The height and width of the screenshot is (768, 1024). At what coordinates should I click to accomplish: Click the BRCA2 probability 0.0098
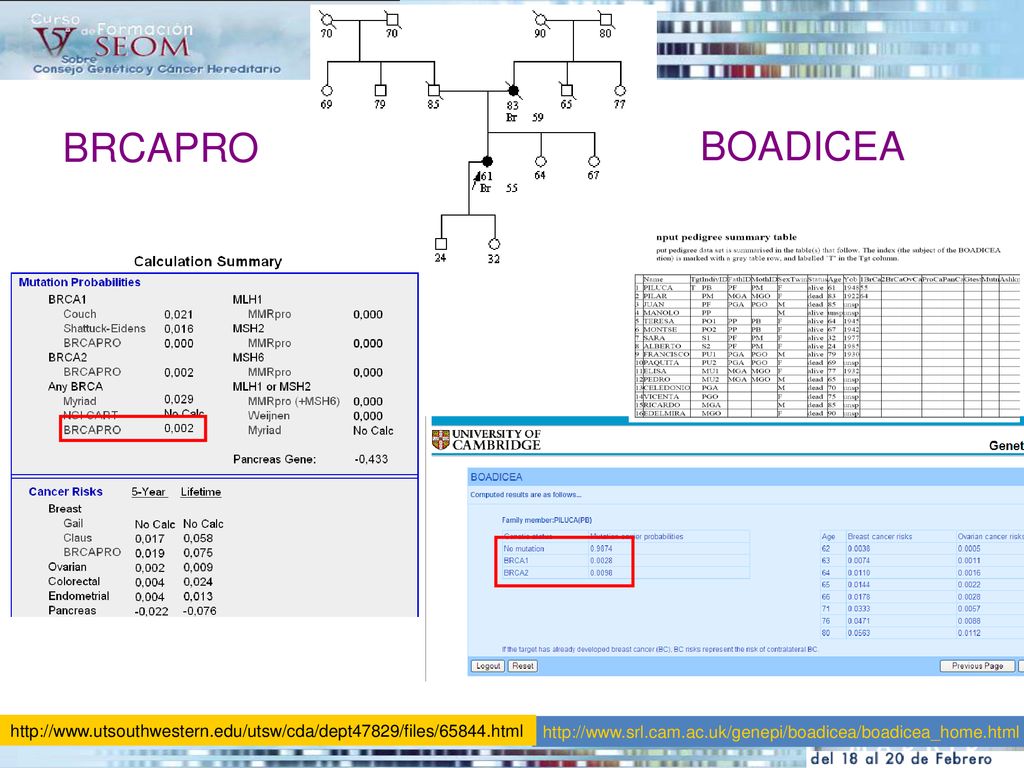click(601, 573)
